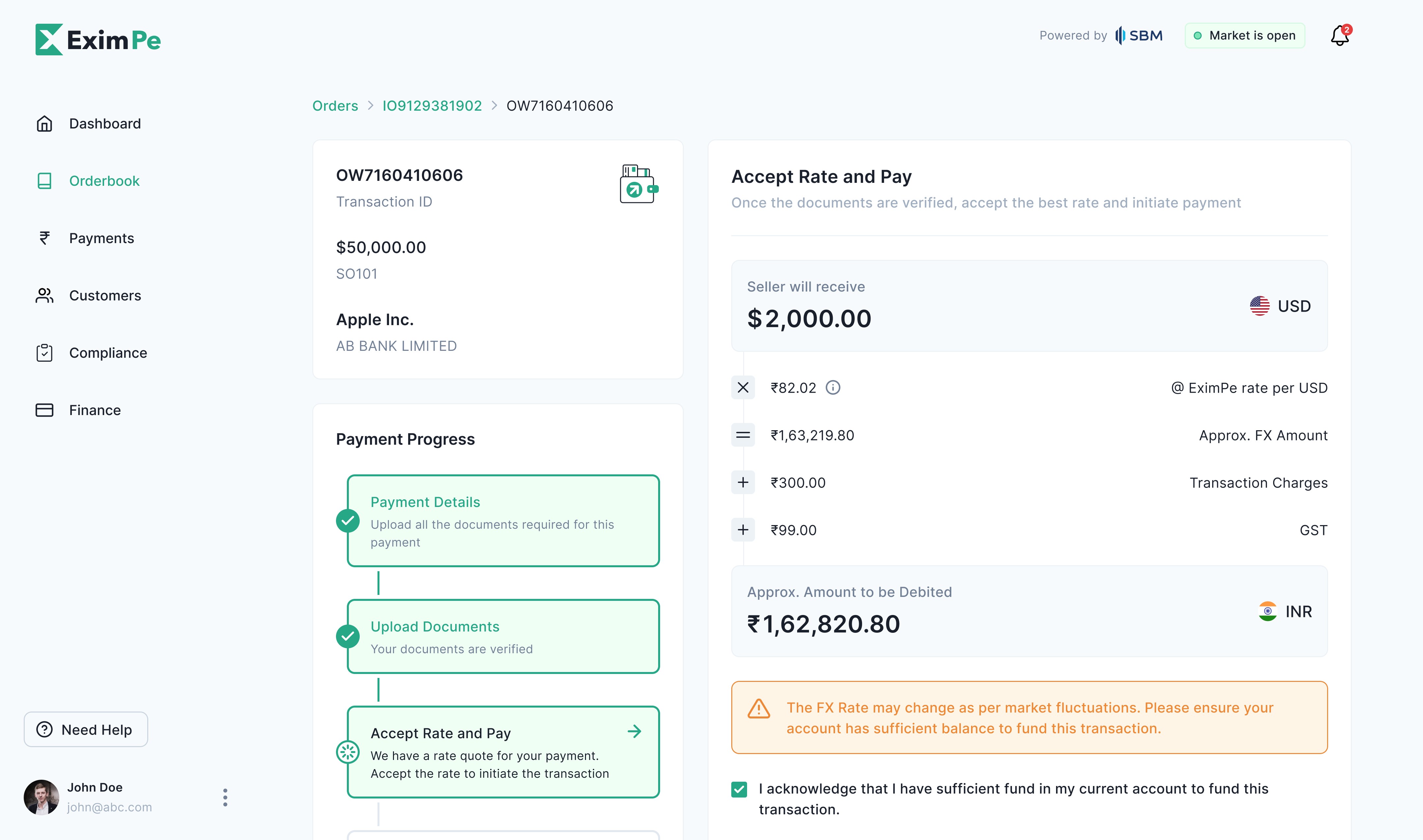Click the SBM bank logo
Screen dimensions: 1423x840
[1138, 36]
